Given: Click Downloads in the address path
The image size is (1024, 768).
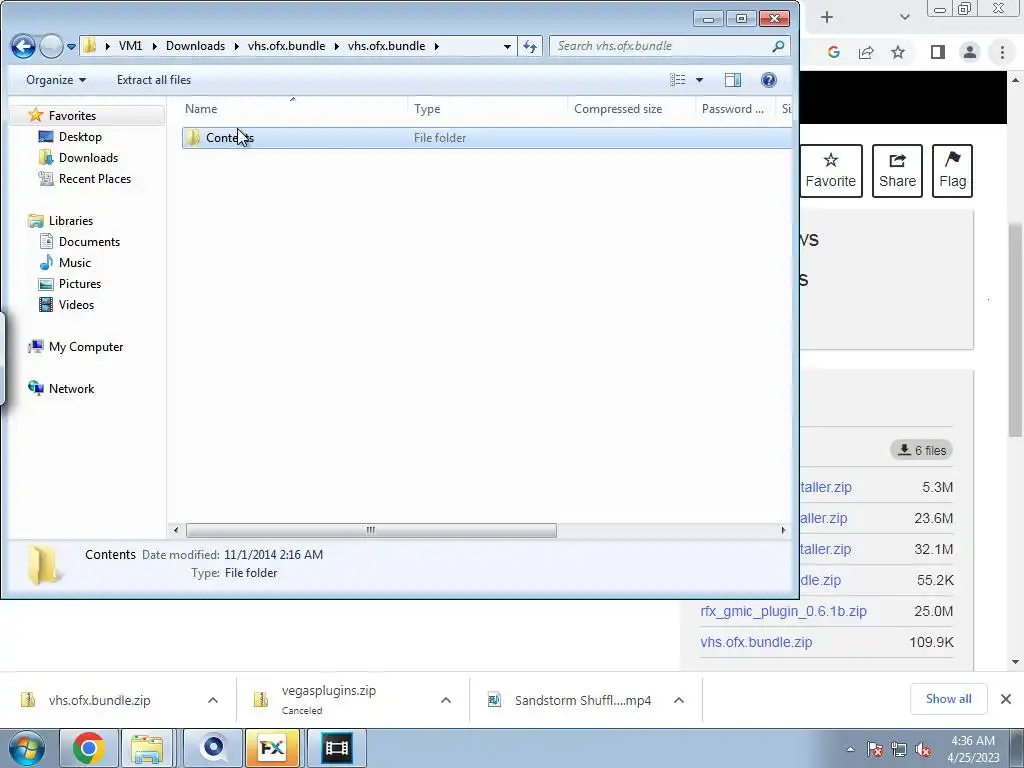Looking at the screenshot, I should point(195,46).
